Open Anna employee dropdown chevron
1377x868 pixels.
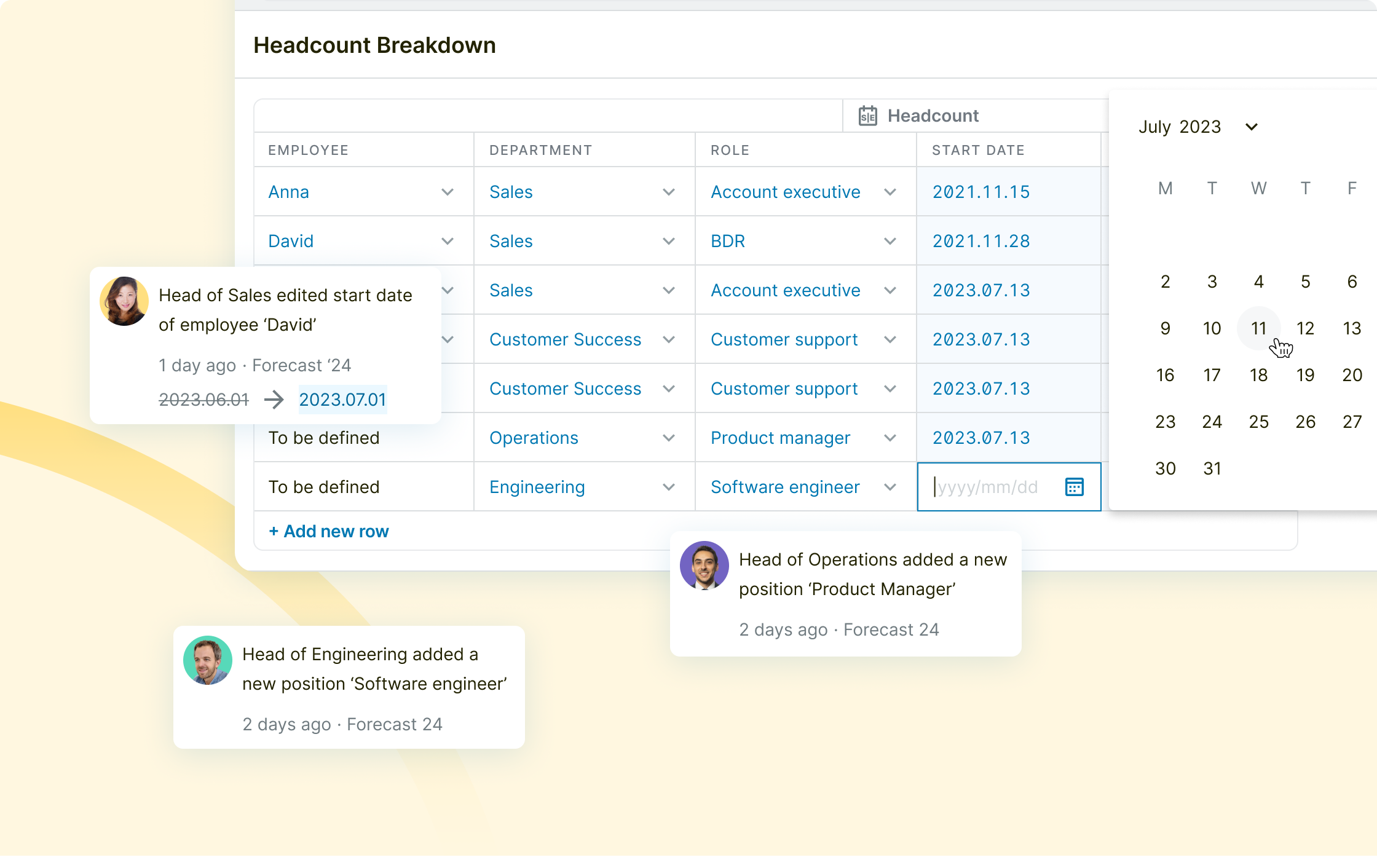point(448,192)
